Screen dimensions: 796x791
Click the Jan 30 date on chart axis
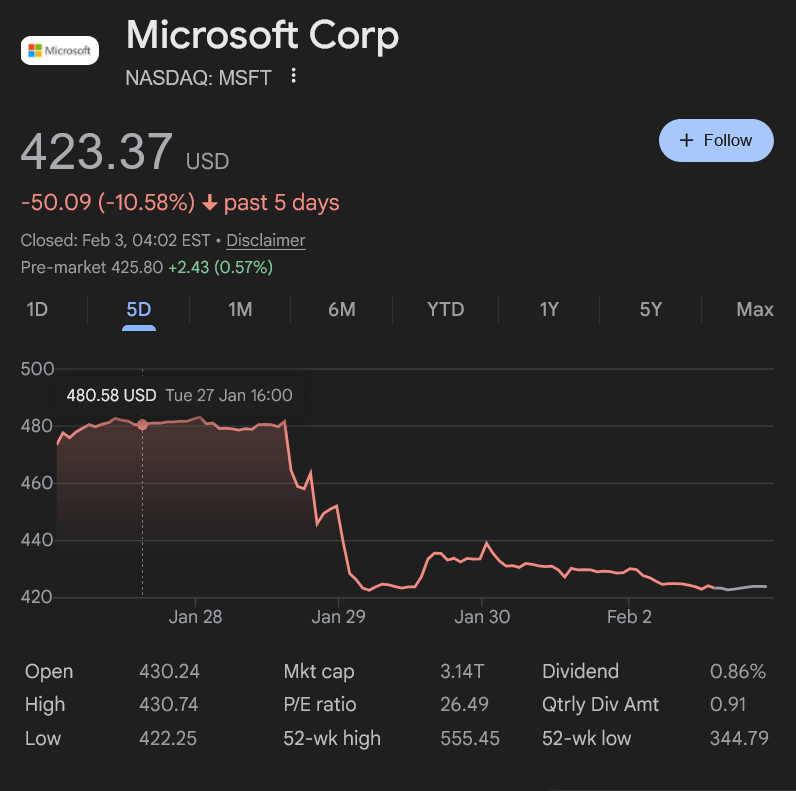(x=482, y=617)
